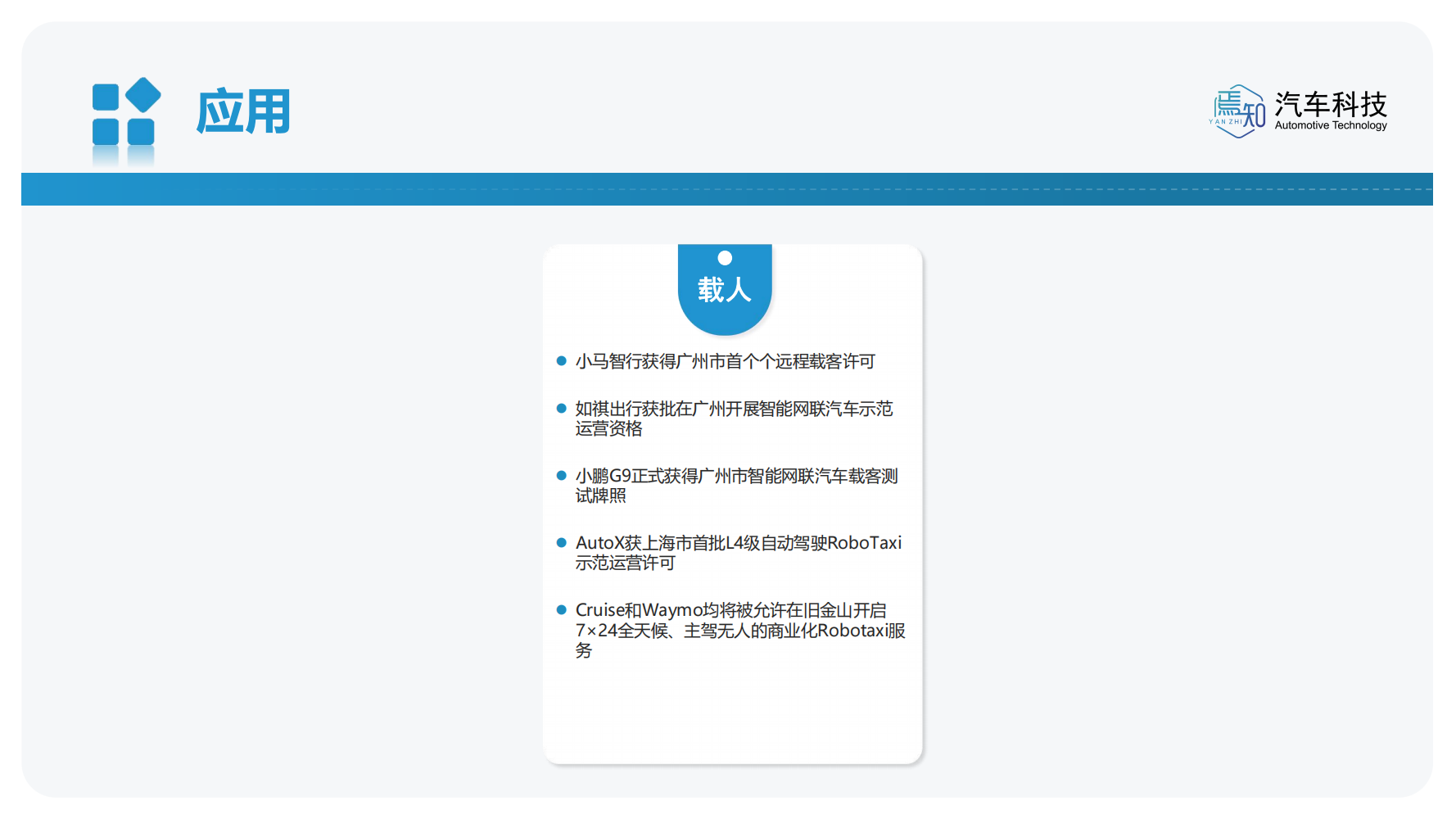Screen dimensions: 1456x819
Task: Click the bullet starting 小鹏G9正式获得
Action: click(736, 486)
